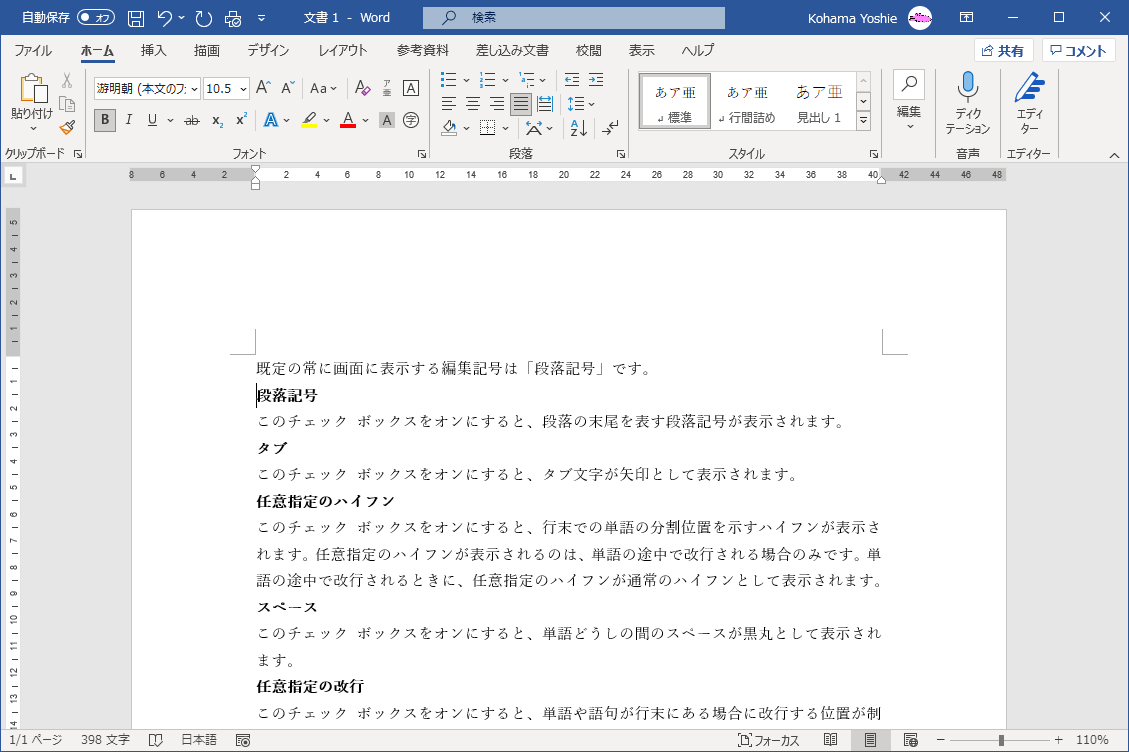Toggle Underline formatting button
Image resolution: width=1129 pixels, height=752 pixels.
[152, 120]
